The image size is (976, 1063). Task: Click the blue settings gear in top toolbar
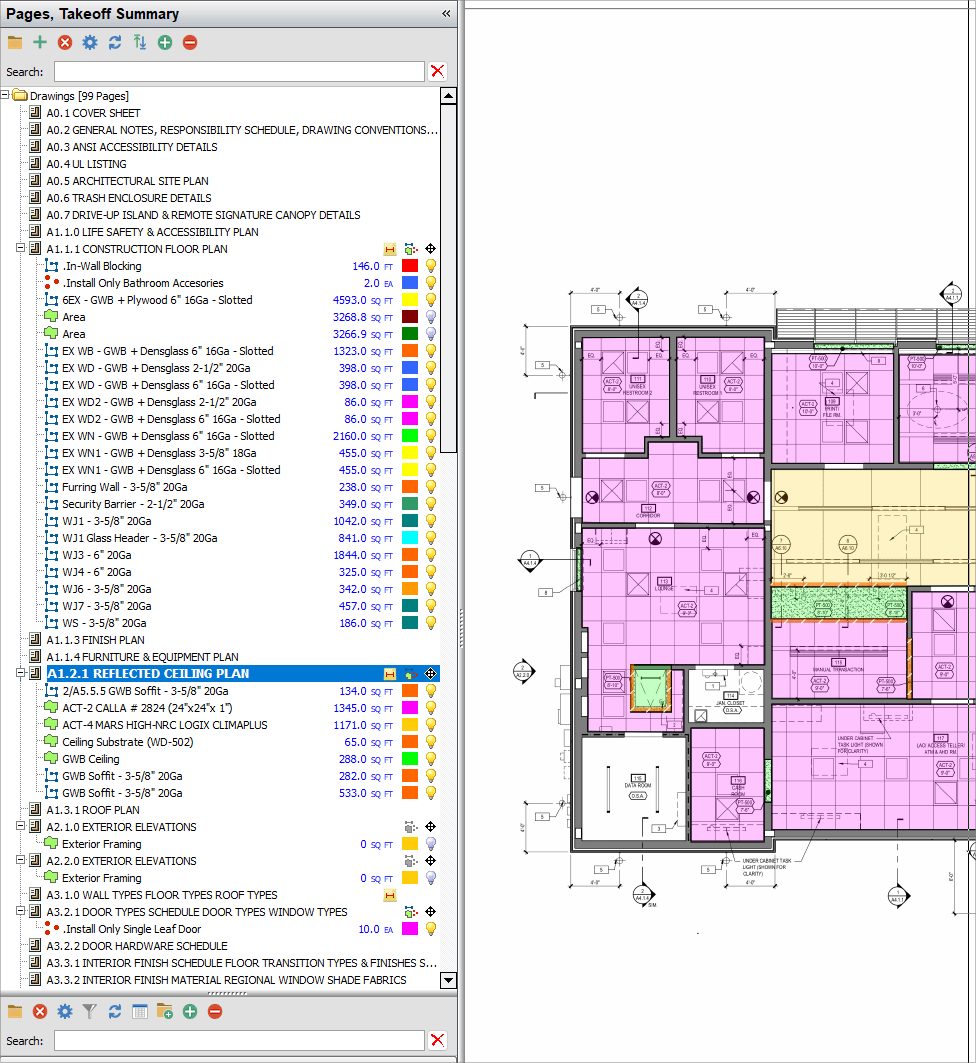90,42
